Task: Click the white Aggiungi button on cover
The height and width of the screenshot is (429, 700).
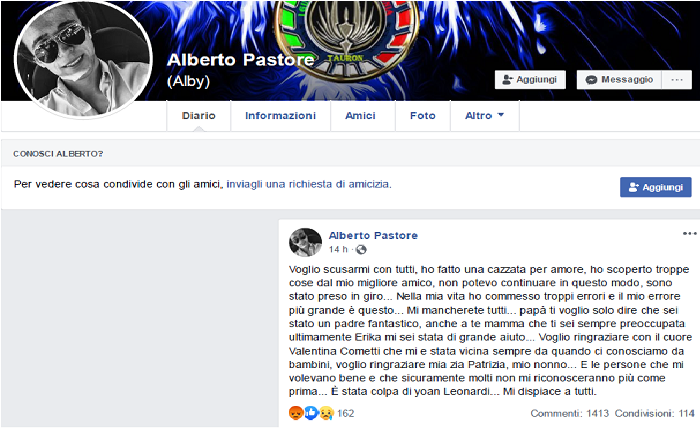Action: (530, 80)
